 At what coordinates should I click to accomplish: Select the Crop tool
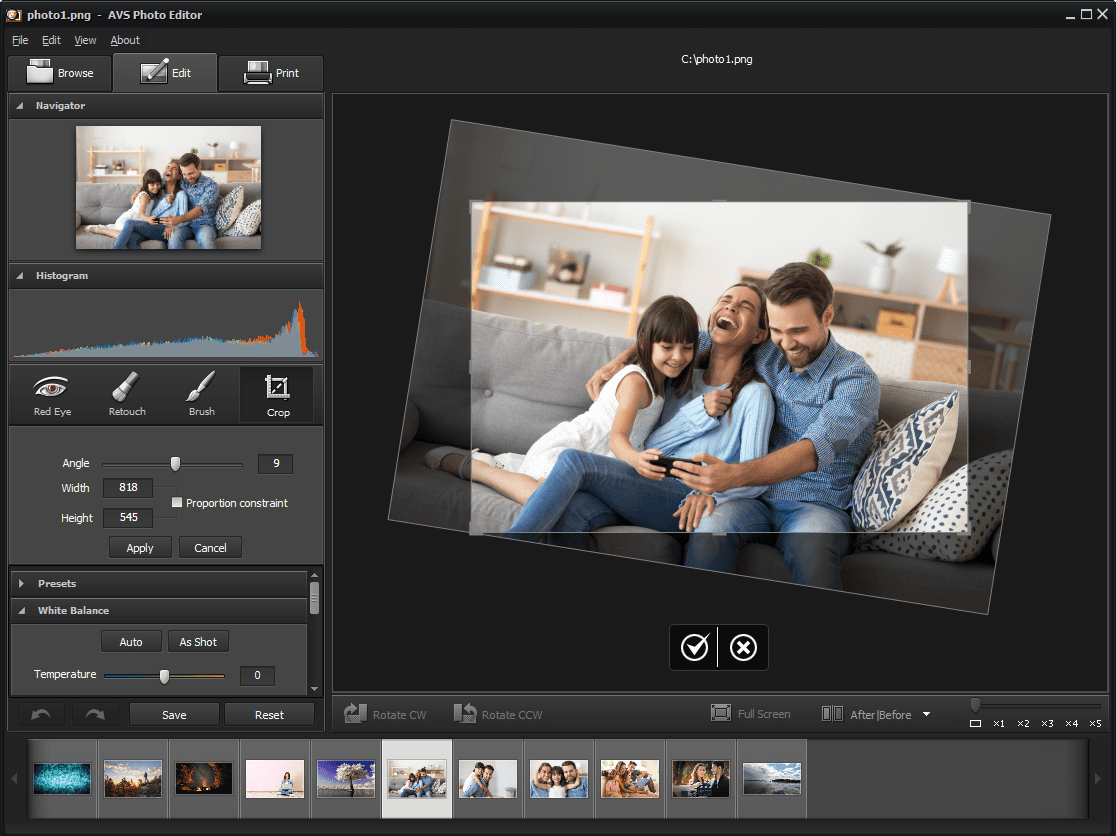pyautogui.click(x=277, y=396)
